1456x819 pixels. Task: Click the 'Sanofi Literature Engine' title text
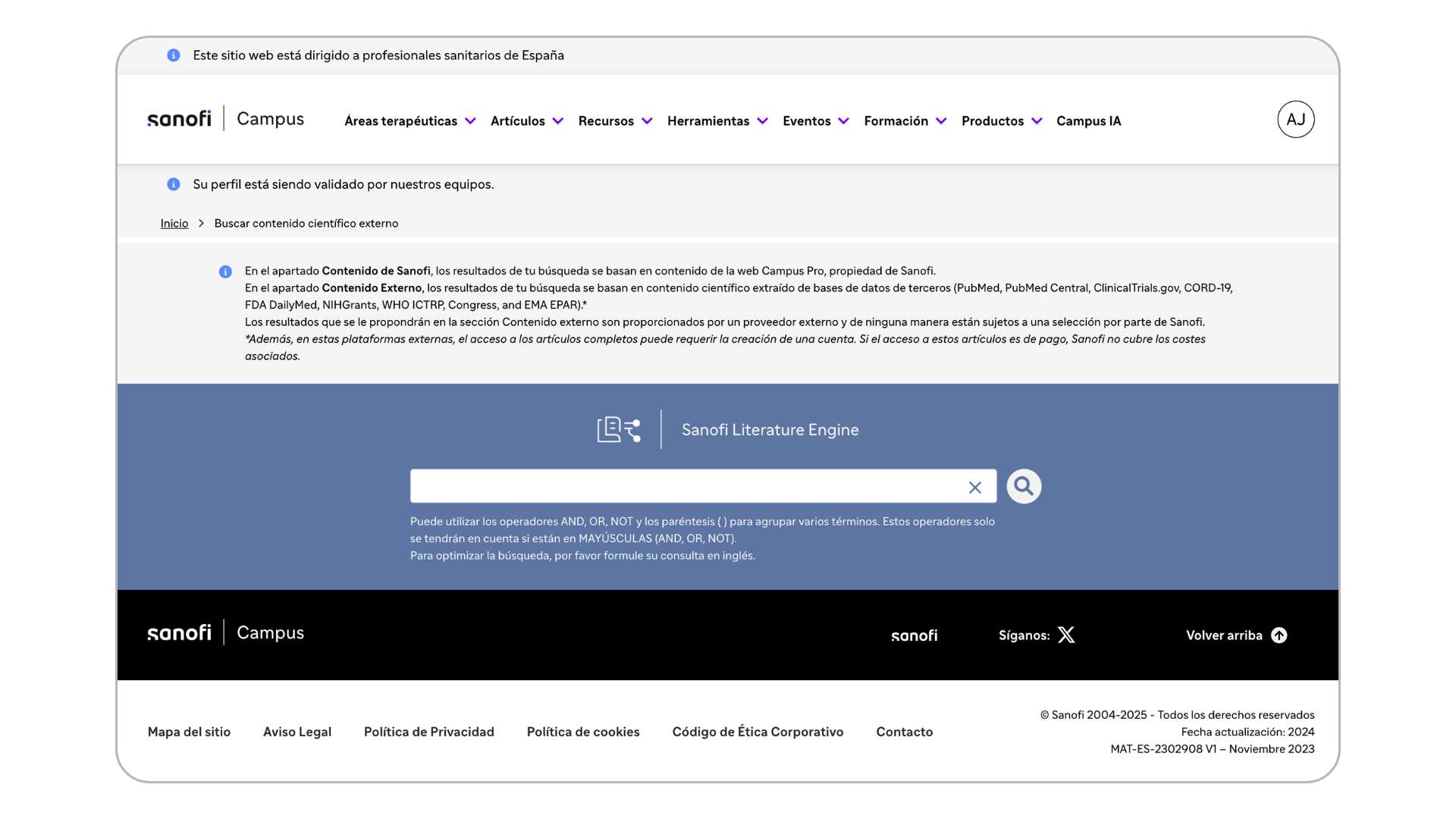[770, 429]
